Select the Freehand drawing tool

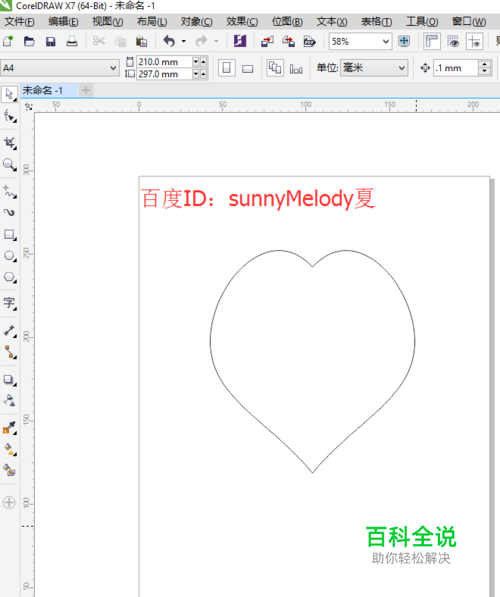(x=9, y=192)
